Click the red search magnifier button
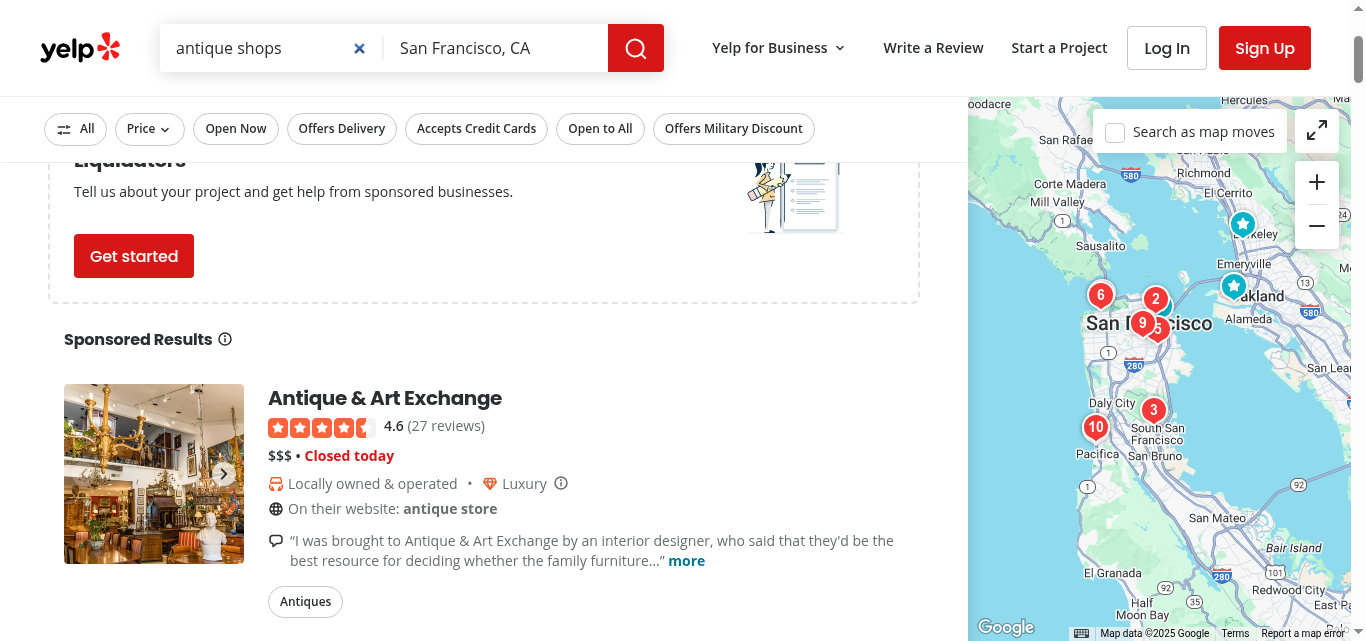Viewport: 1366px width, 641px height. [x=636, y=48]
